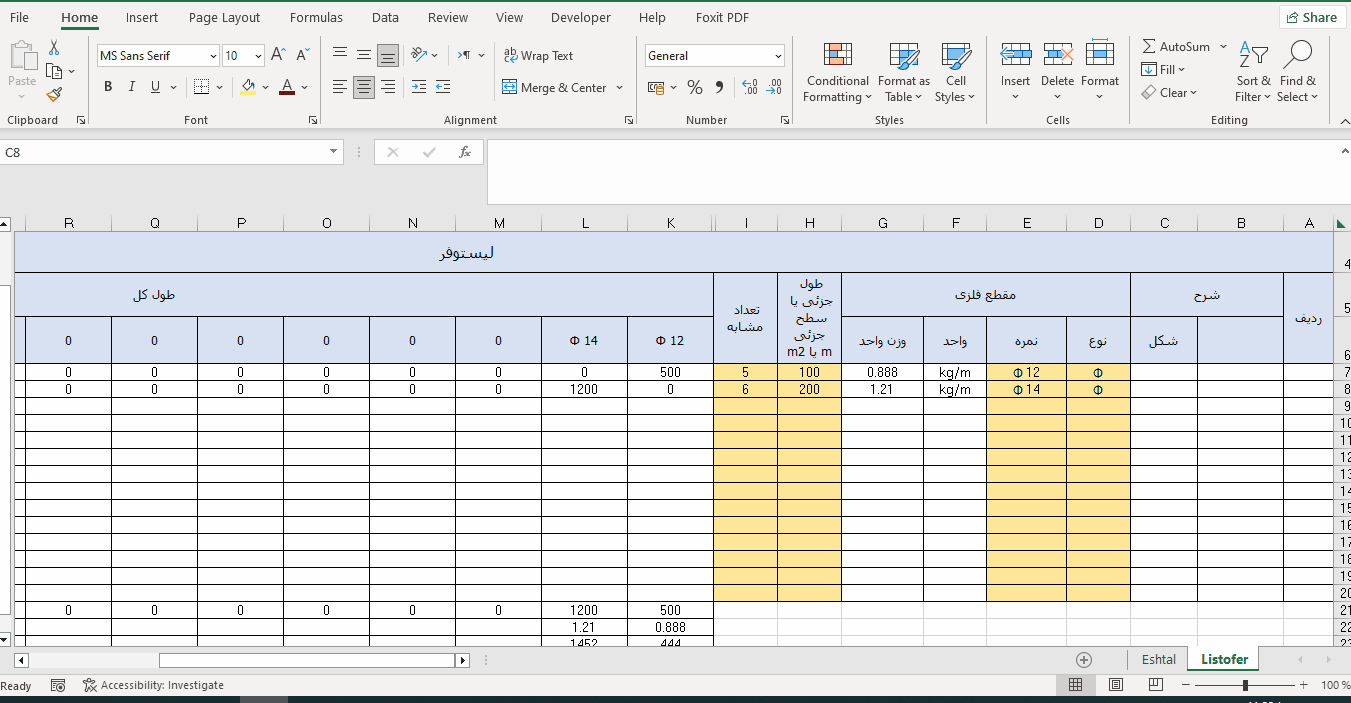This screenshot has width=1351, height=703.
Task: Apply Comma Style number format
Action: (x=719, y=88)
